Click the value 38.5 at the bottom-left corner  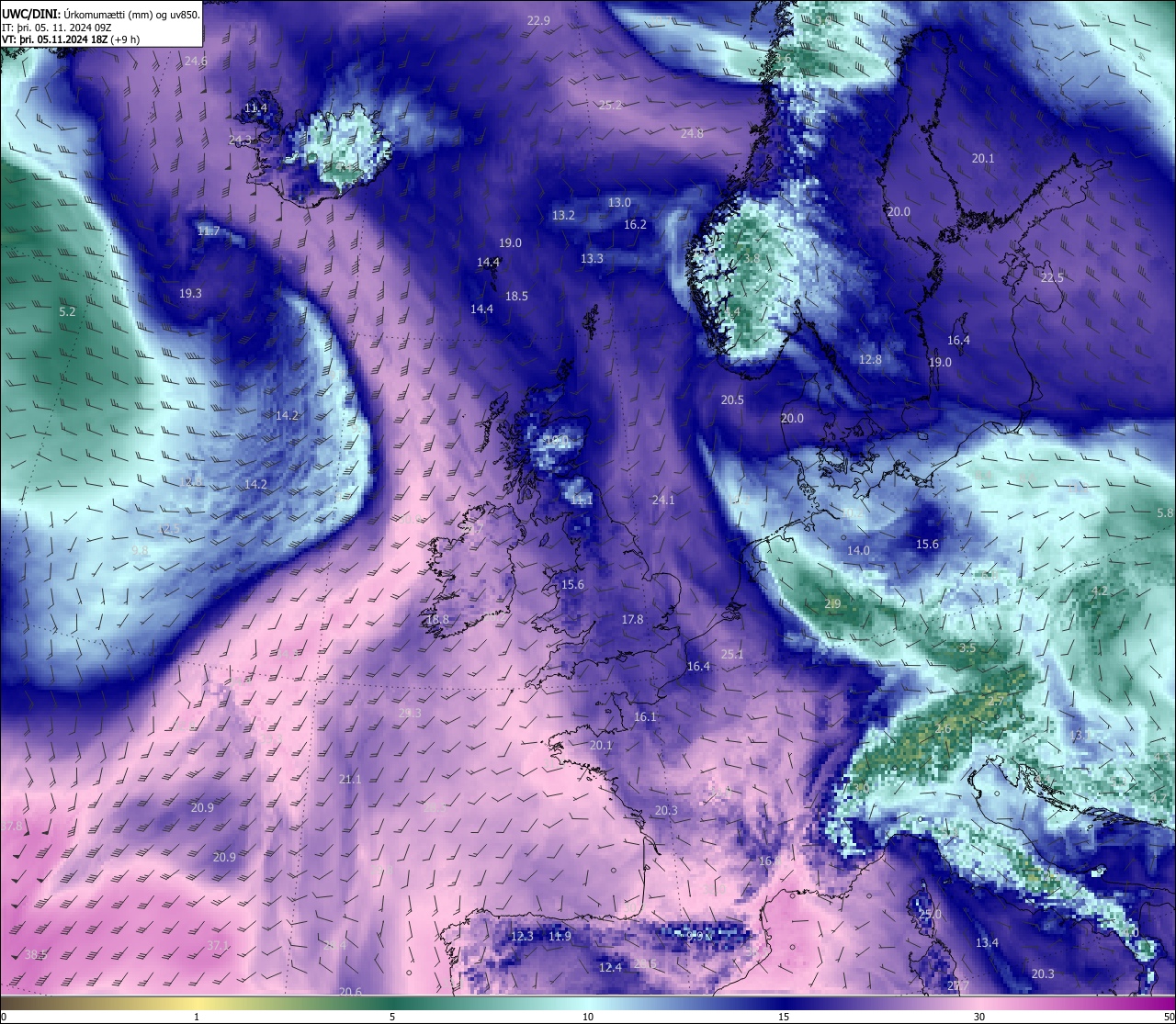click(x=36, y=954)
